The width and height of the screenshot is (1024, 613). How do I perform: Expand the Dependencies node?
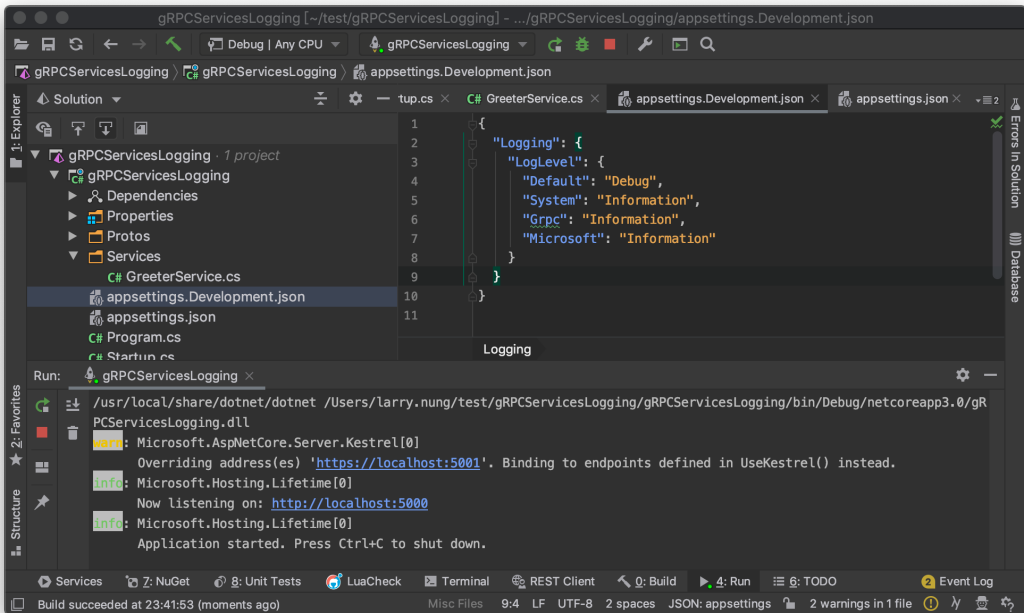[x=72, y=195]
